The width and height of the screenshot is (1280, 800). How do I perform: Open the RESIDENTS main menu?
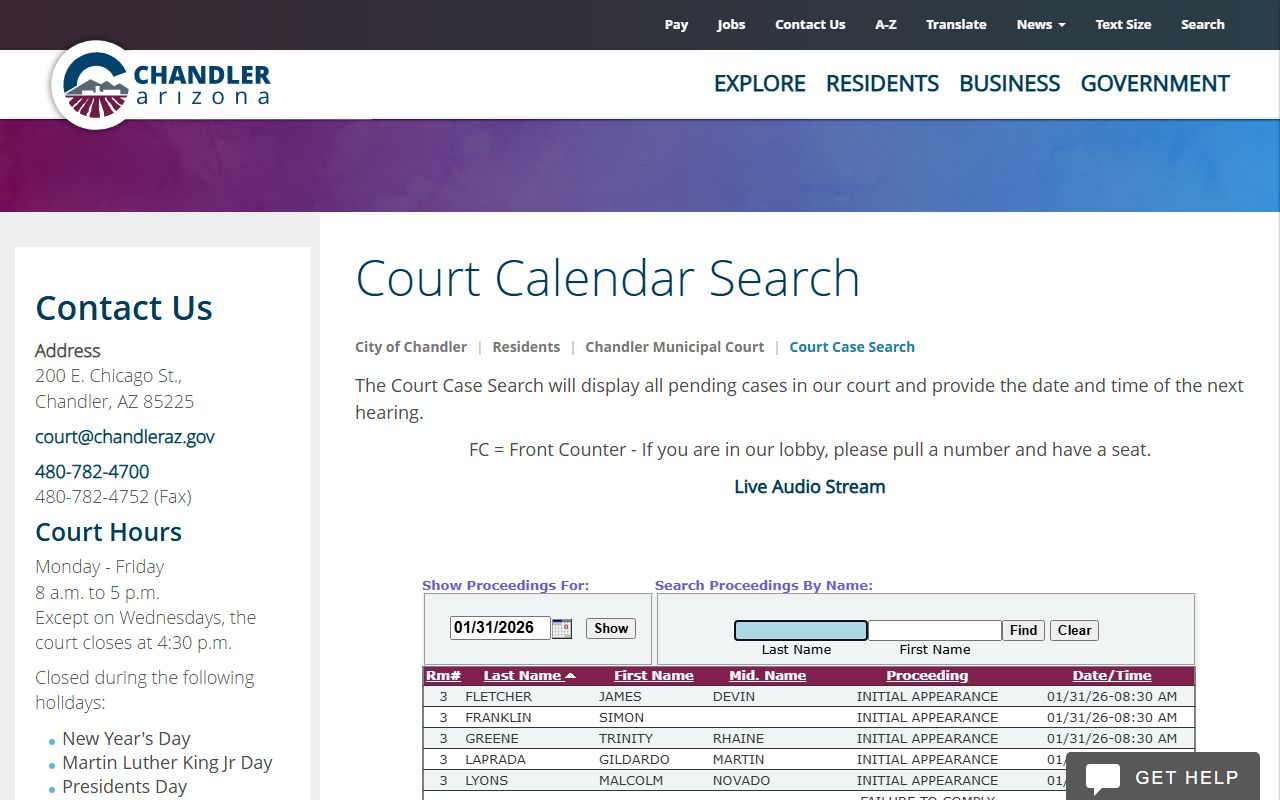pyautogui.click(x=882, y=83)
